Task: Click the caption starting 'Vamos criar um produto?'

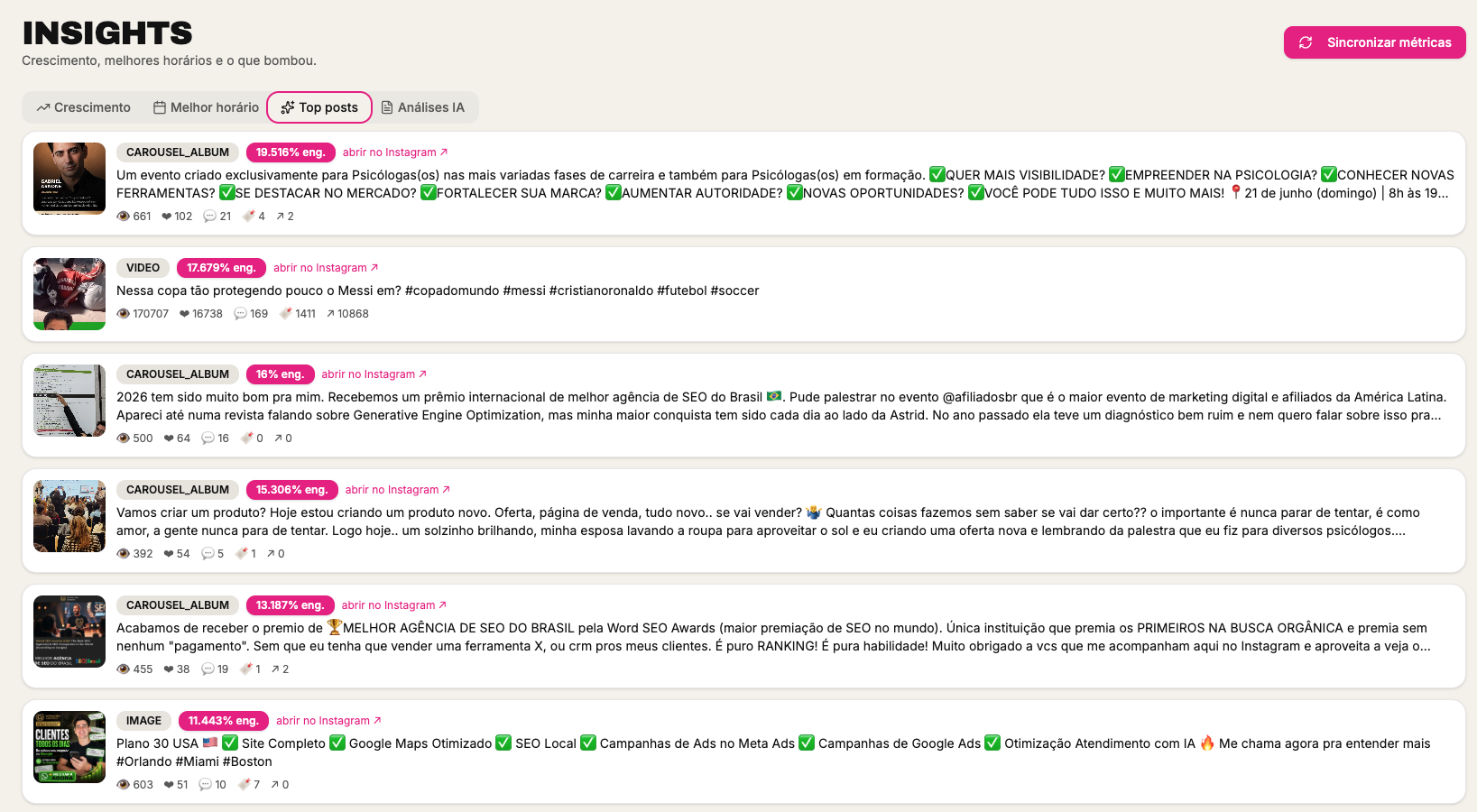Action: coord(768,521)
